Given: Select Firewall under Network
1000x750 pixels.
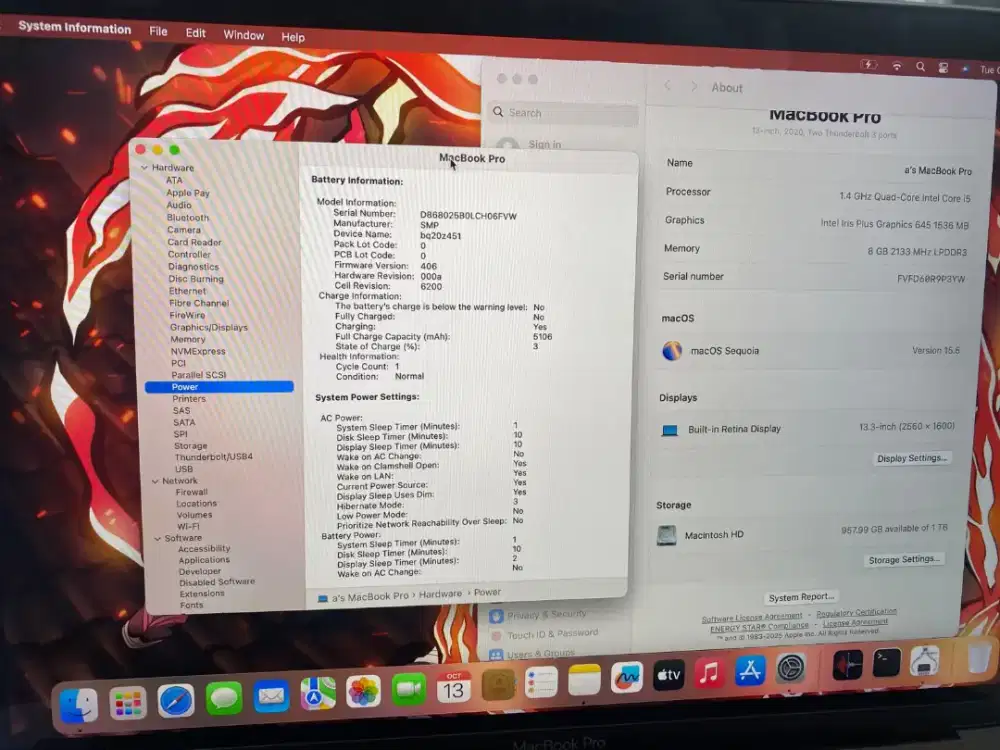Looking at the screenshot, I should (x=191, y=492).
